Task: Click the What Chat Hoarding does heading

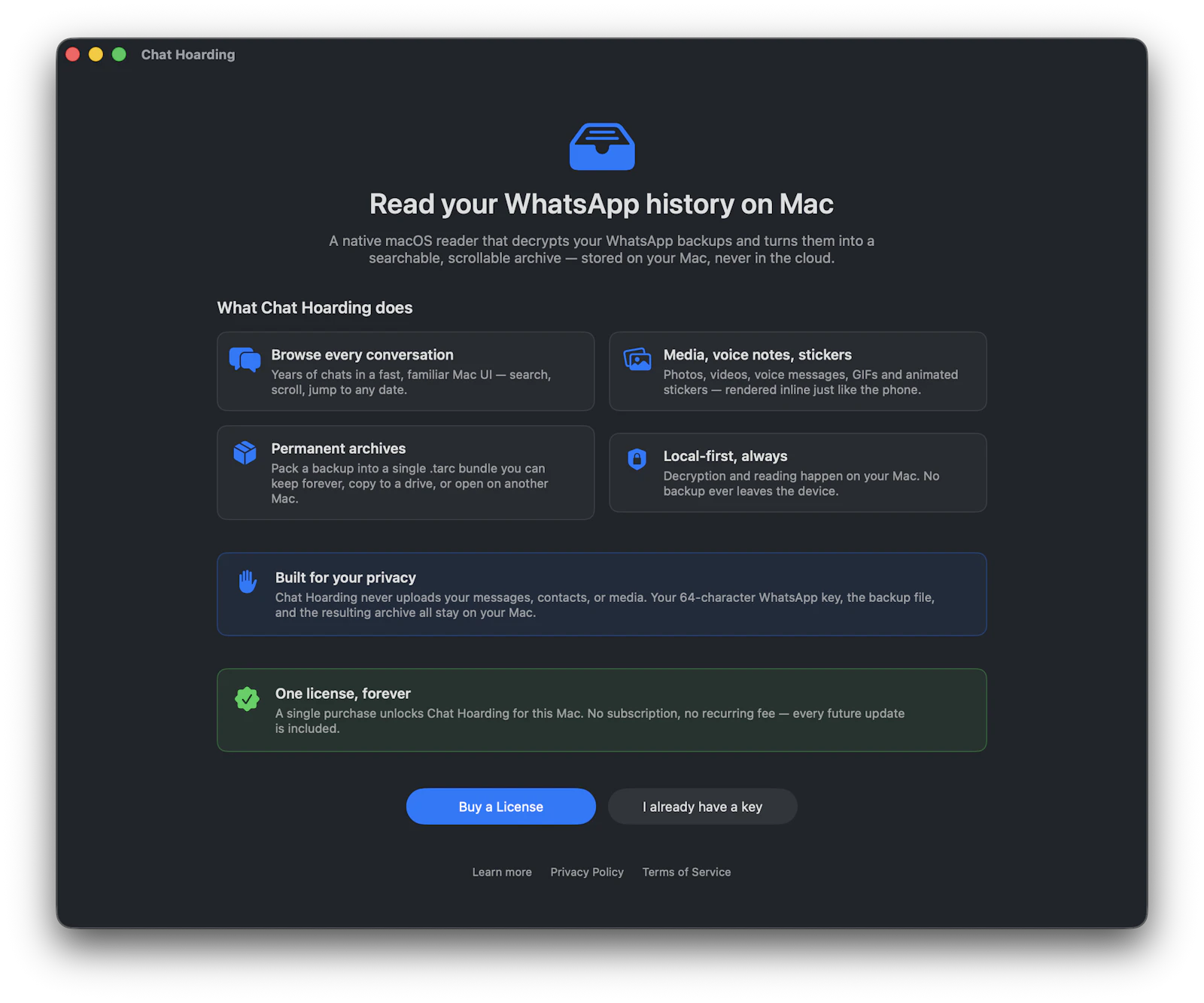Action: [315, 308]
